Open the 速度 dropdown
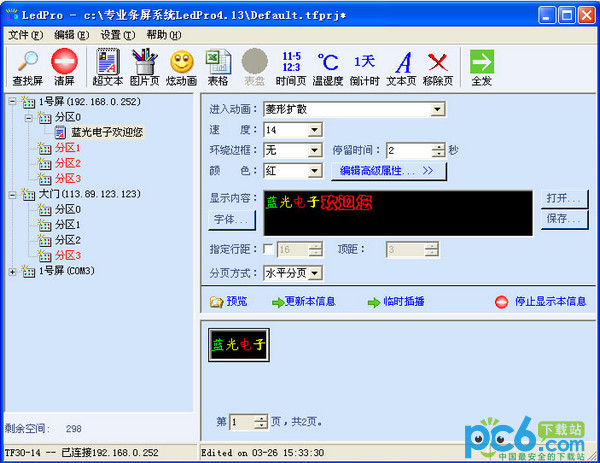 315,130
